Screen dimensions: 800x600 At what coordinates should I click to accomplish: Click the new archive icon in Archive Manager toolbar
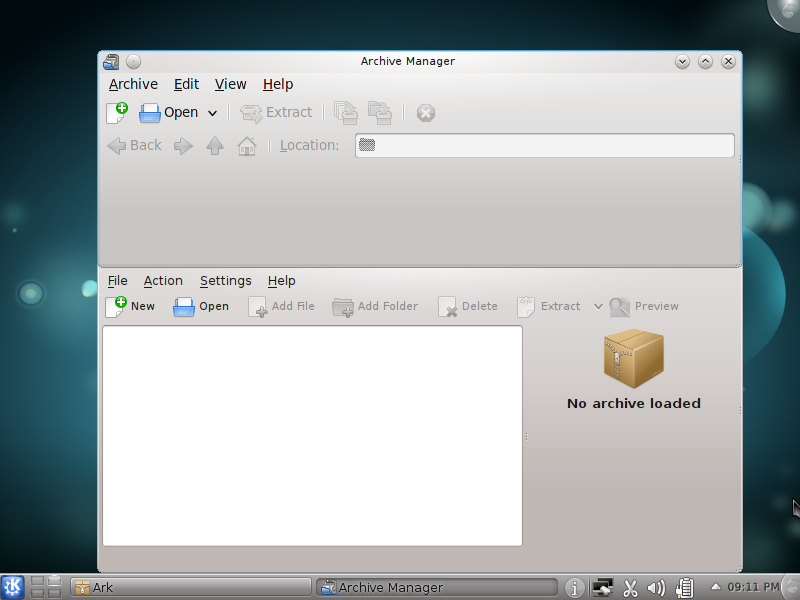[117, 112]
